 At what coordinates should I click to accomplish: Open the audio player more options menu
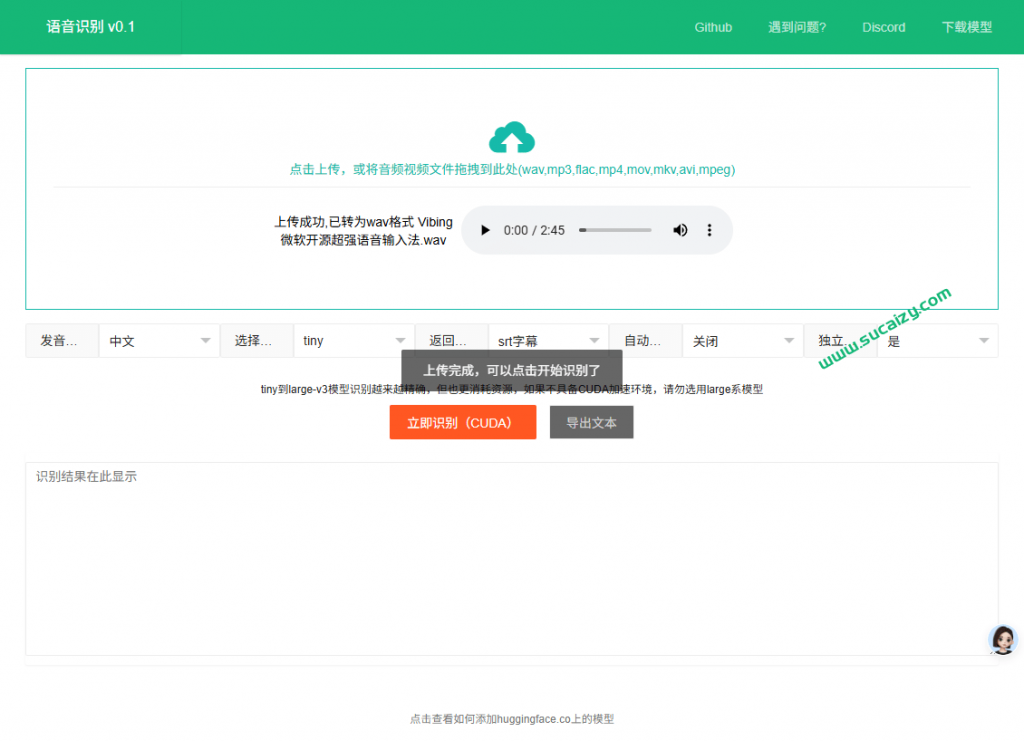click(710, 230)
